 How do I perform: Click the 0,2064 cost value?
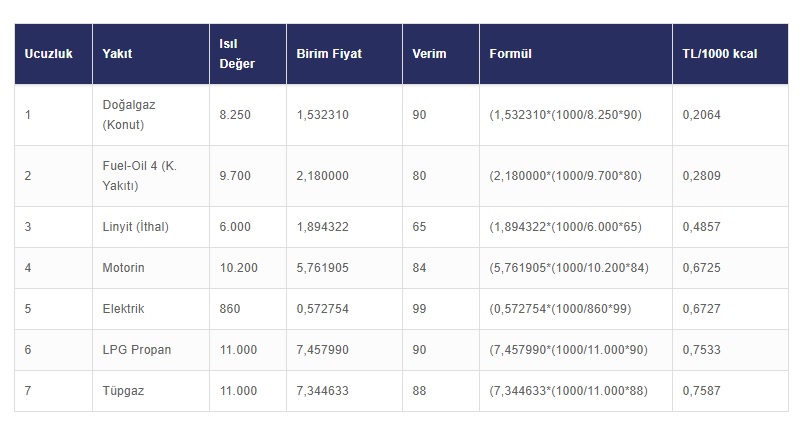[701, 115]
